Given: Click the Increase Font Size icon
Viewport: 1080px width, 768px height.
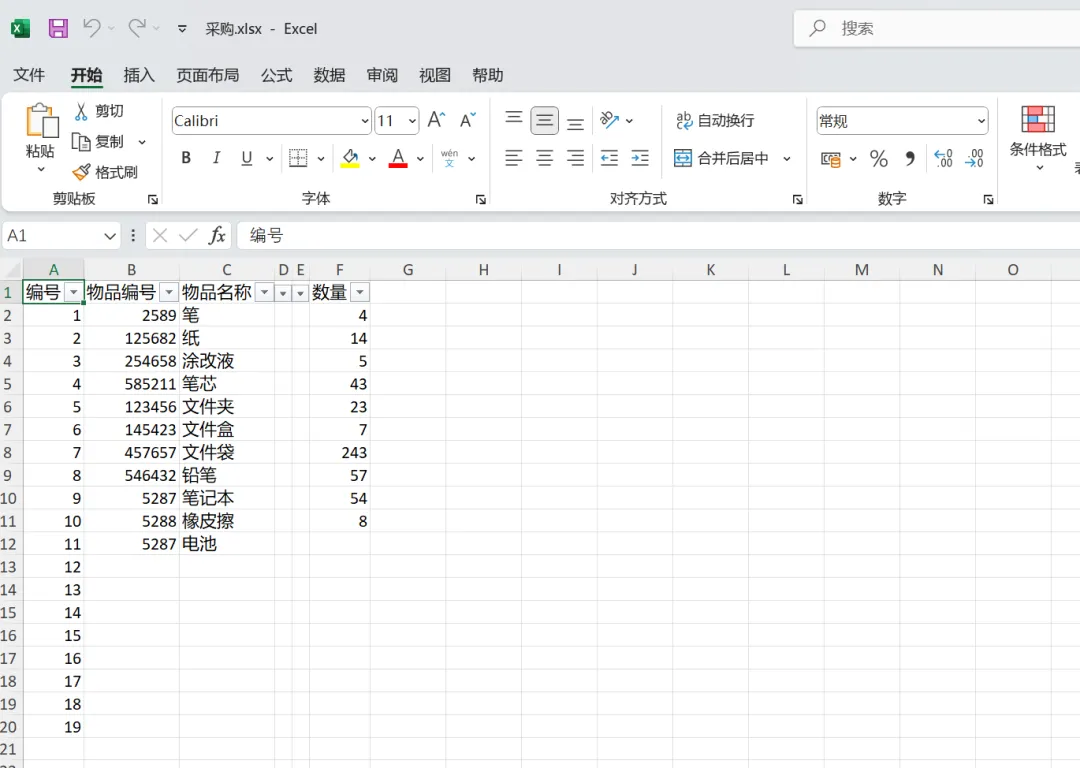Looking at the screenshot, I should [x=437, y=121].
